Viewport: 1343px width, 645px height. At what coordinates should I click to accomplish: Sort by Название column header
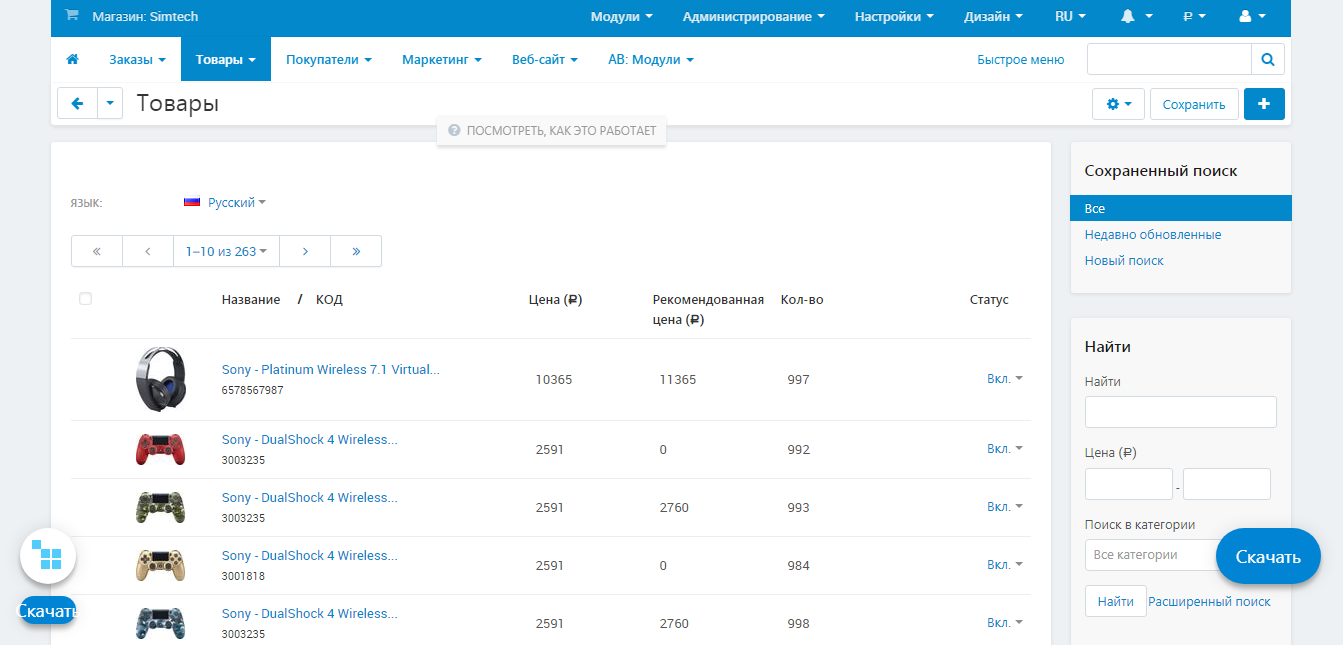tap(251, 299)
